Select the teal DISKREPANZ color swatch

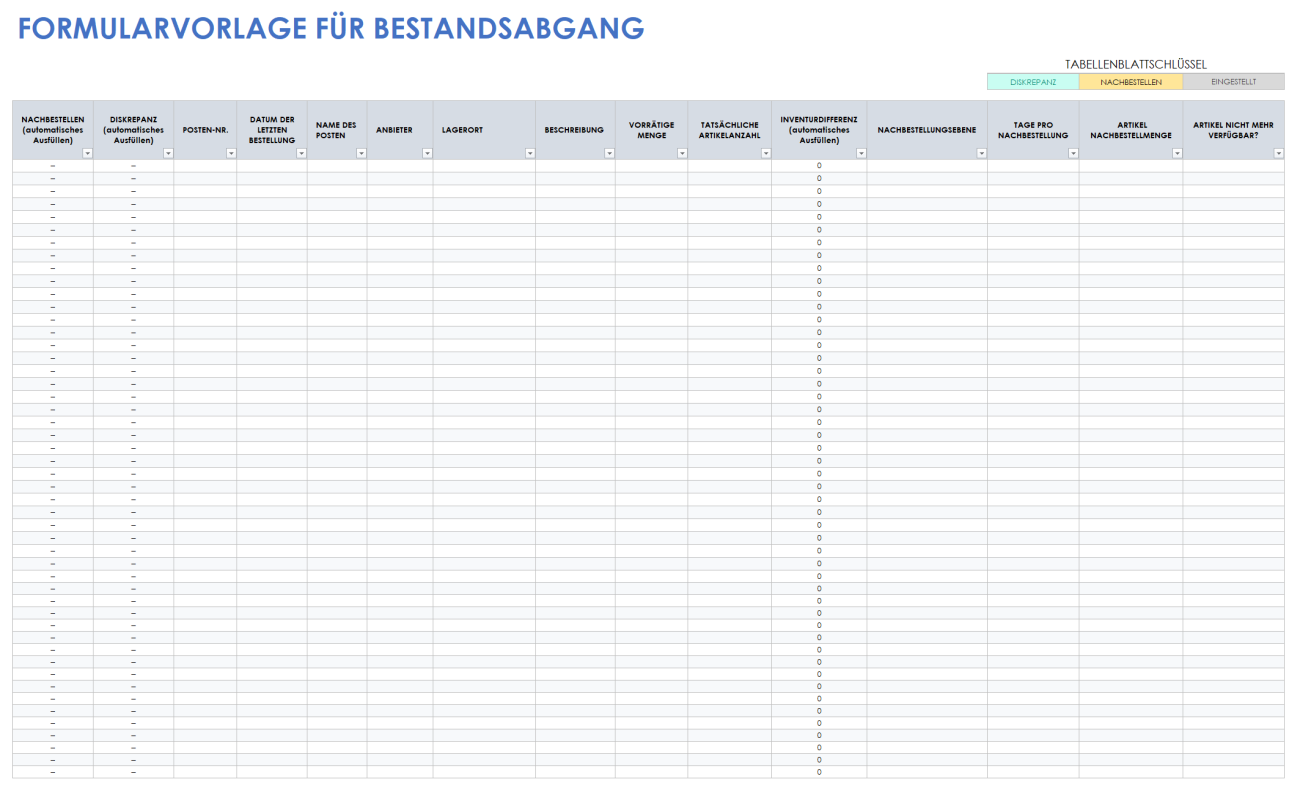click(x=1033, y=81)
